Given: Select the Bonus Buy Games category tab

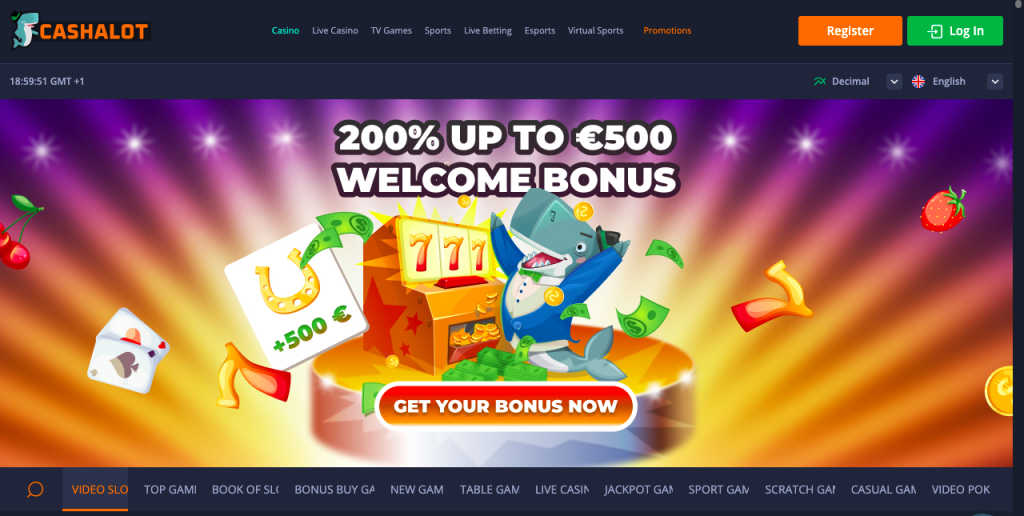Looking at the screenshot, I should (334, 489).
